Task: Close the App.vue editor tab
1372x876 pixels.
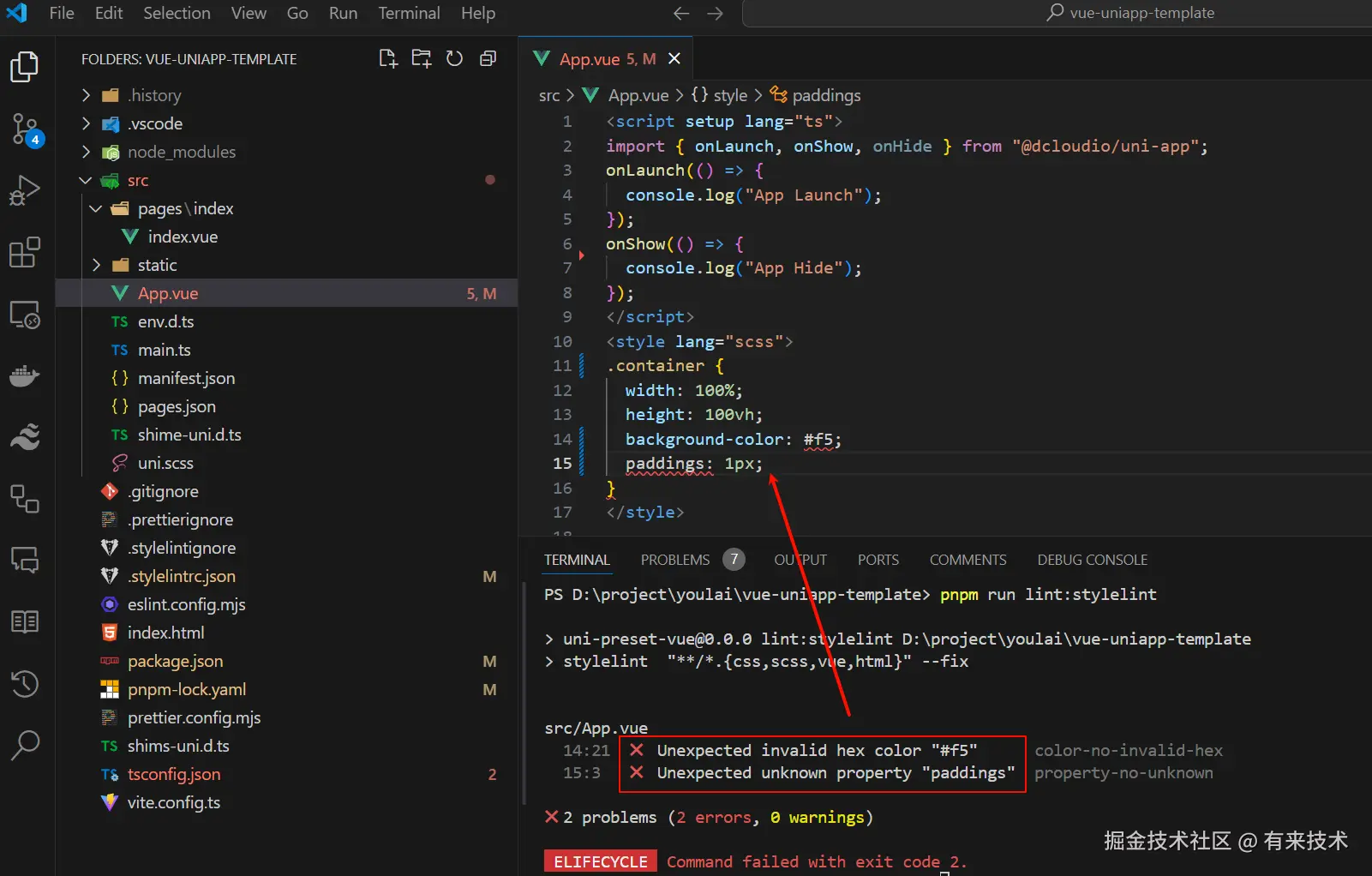Action: tap(674, 58)
